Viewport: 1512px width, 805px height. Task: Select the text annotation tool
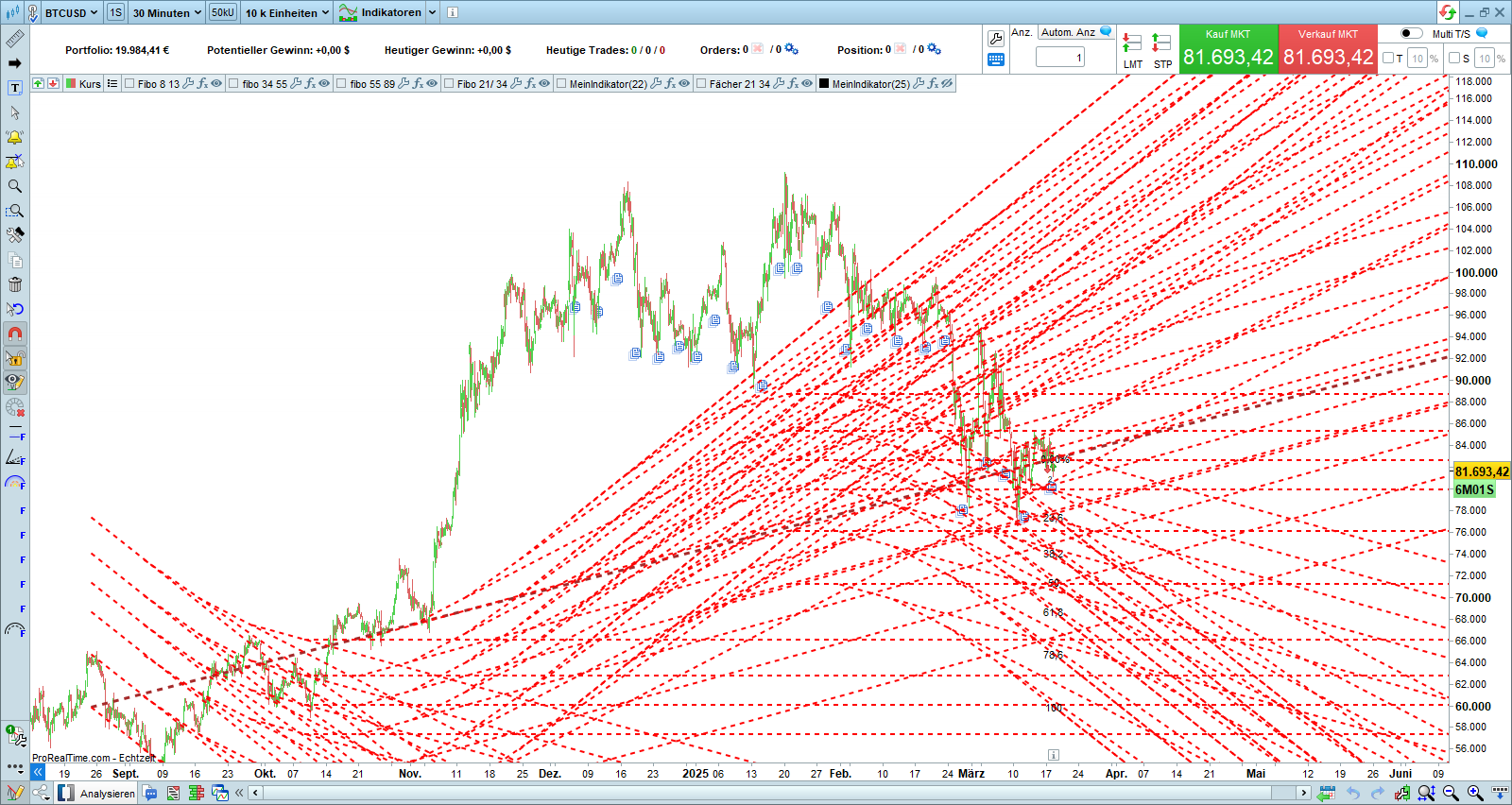point(15,88)
